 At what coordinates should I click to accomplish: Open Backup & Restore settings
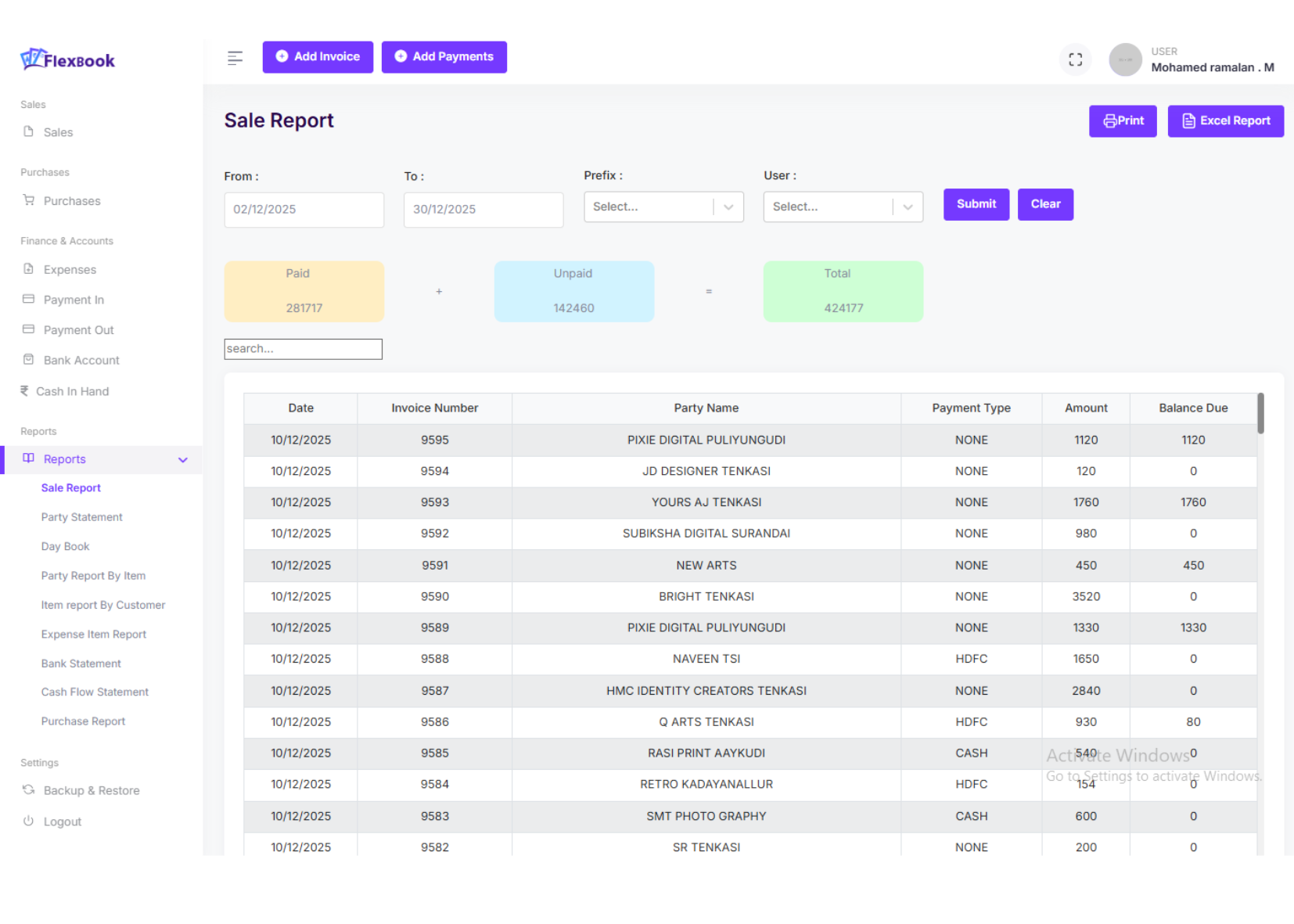pos(91,790)
